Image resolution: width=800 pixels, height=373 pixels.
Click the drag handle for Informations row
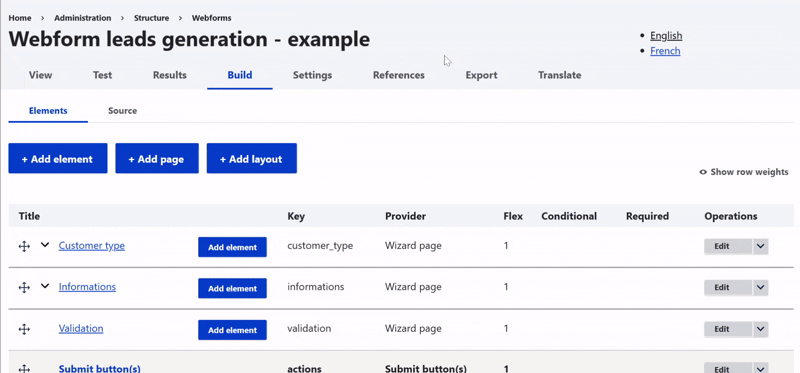click(x=24, y=288)
